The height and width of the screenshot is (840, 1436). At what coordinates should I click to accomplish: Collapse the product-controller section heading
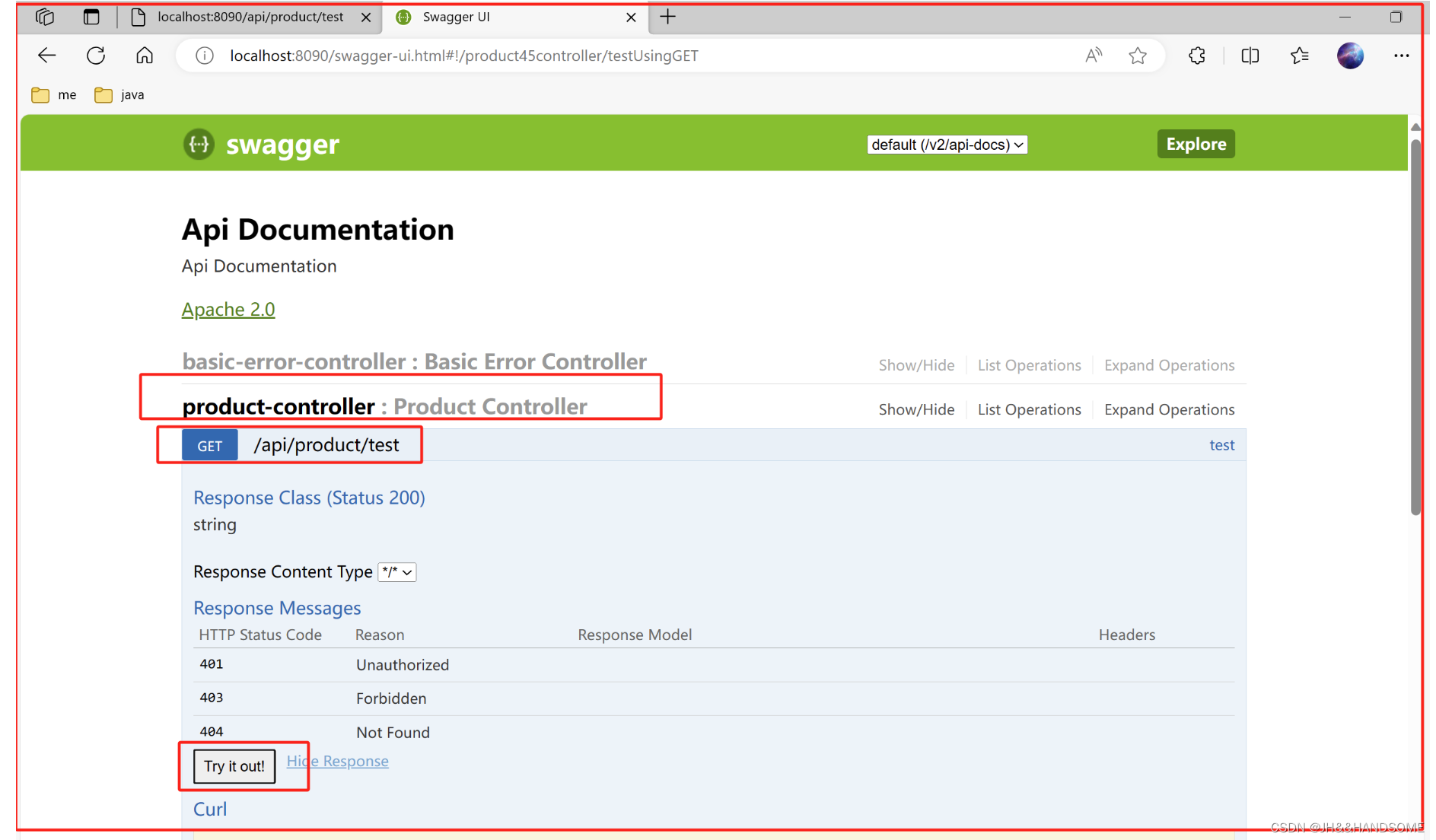tap(384, 406)
